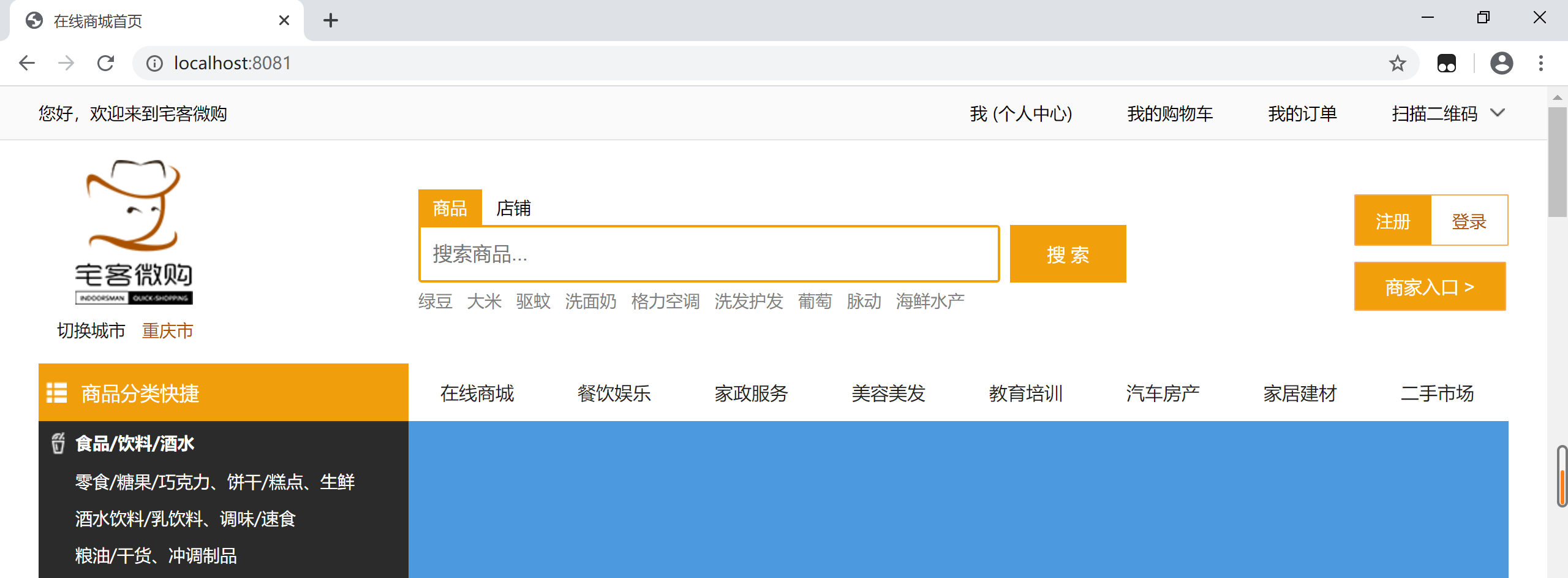Expand the 扫描二维码 dropdown chevron
The width and height of the screenshot is (1568, 578).
tap(1499, 113)
